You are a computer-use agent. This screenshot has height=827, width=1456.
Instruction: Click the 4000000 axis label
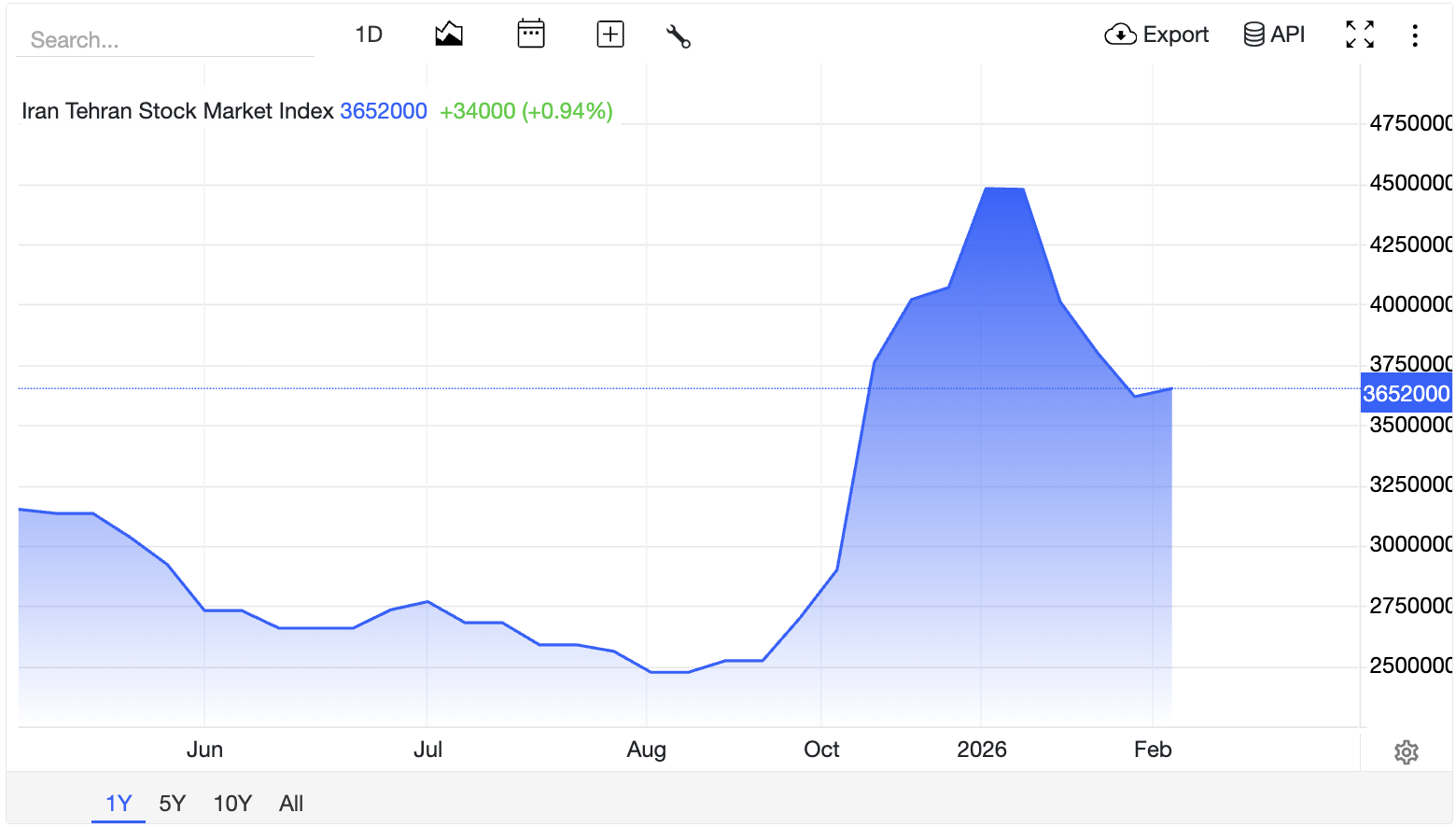pos(1410,304)
